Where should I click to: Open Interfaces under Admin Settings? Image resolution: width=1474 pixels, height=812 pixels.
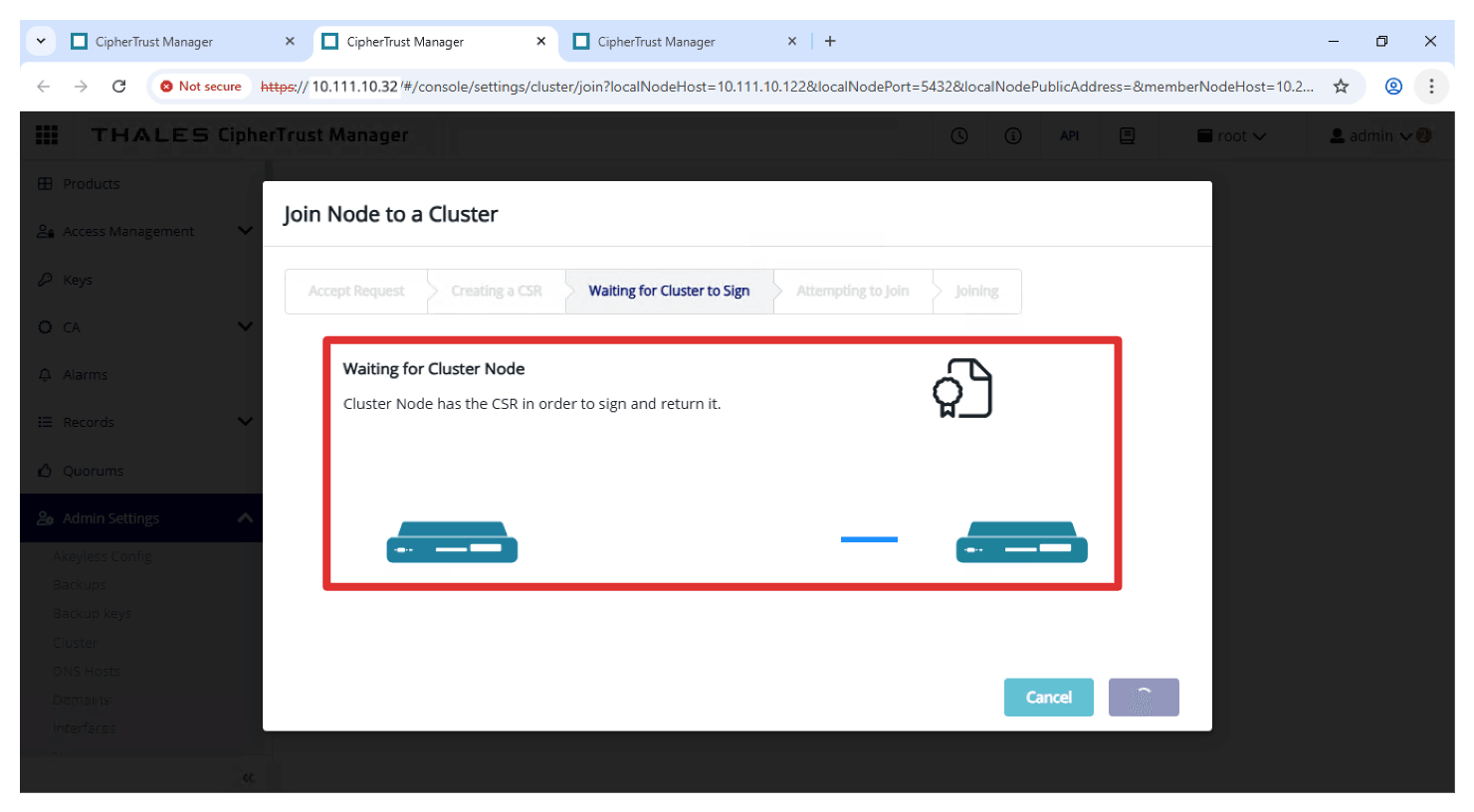click(85, 728)
